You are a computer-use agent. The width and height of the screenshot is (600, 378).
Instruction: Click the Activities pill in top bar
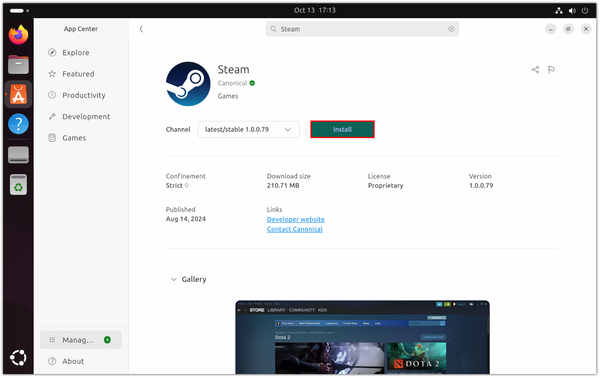click(16, 11)
